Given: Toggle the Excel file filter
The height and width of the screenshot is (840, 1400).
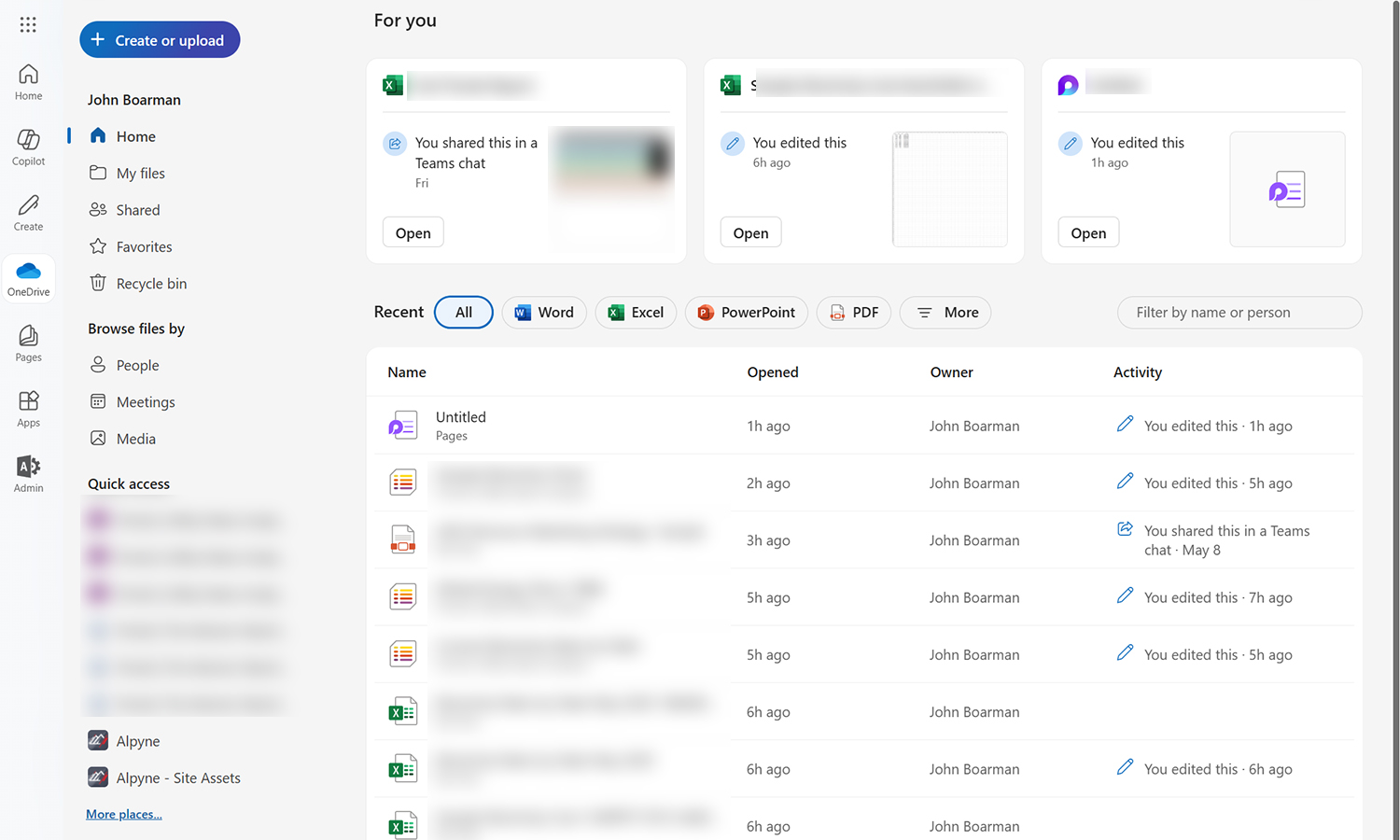Looking at the screenshot, I should pos(636,312).
